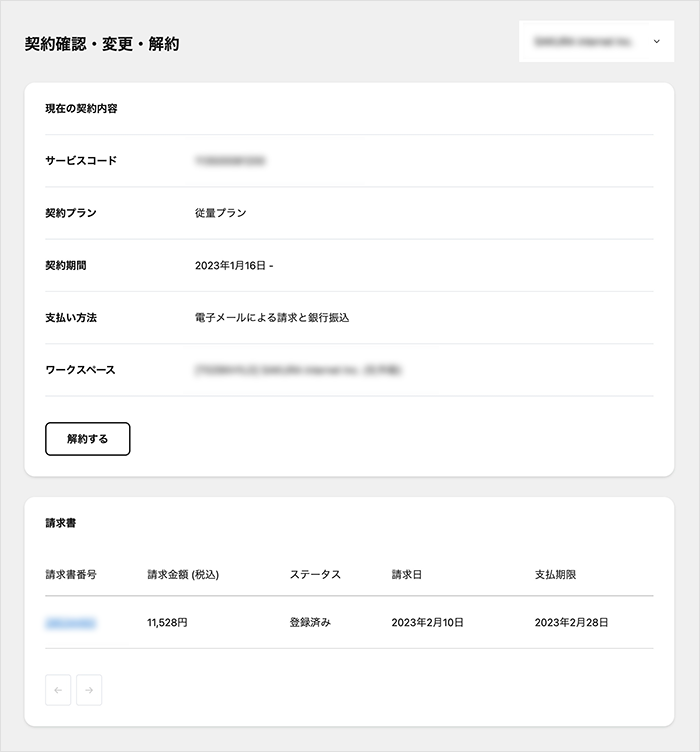Screen dimensions: 700x752
Task: Click the chevron arrow in the top-right selector
Action: (x=656, y=42)
